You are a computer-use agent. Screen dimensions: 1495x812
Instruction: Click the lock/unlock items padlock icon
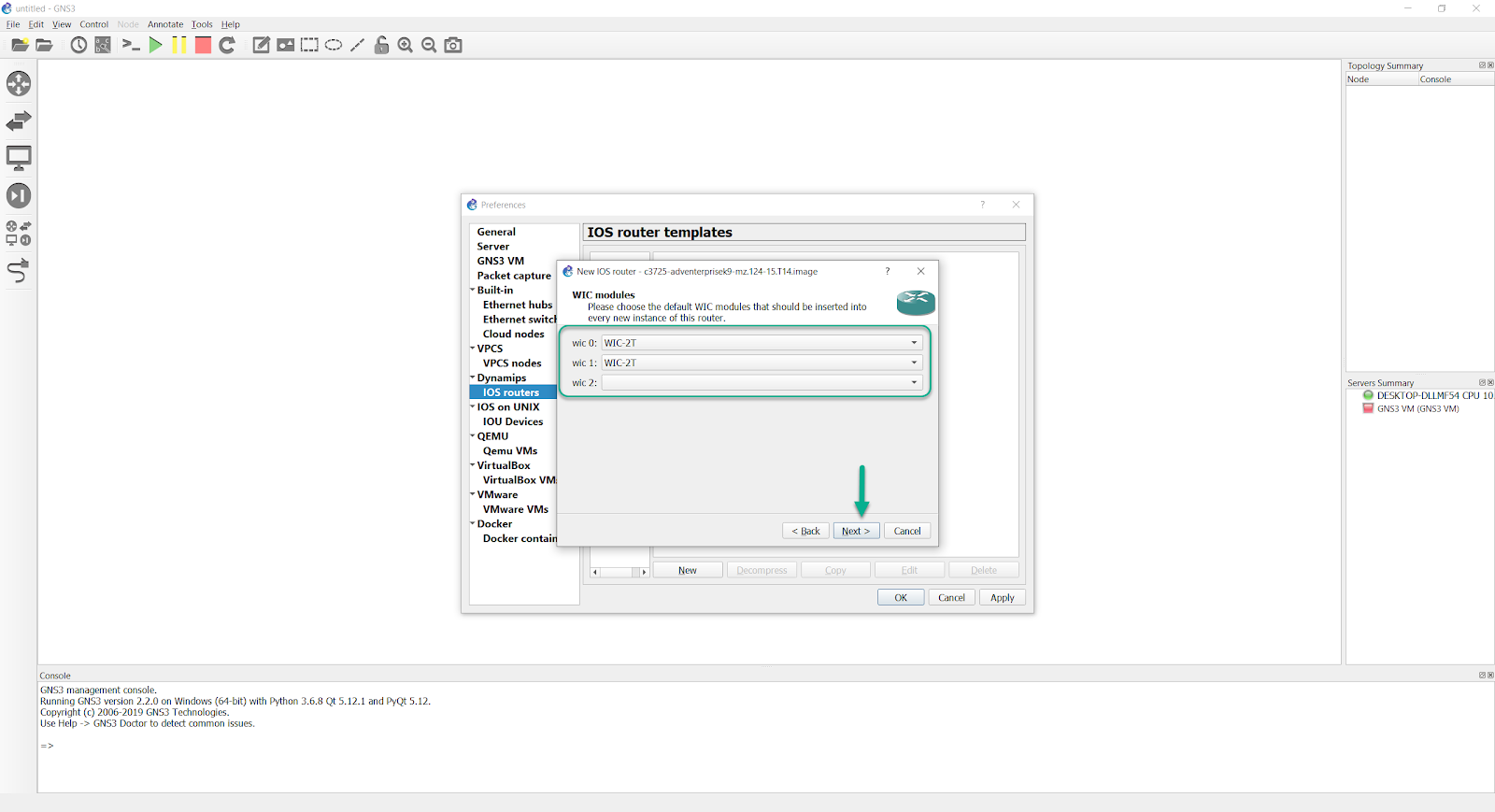[381, 45]
